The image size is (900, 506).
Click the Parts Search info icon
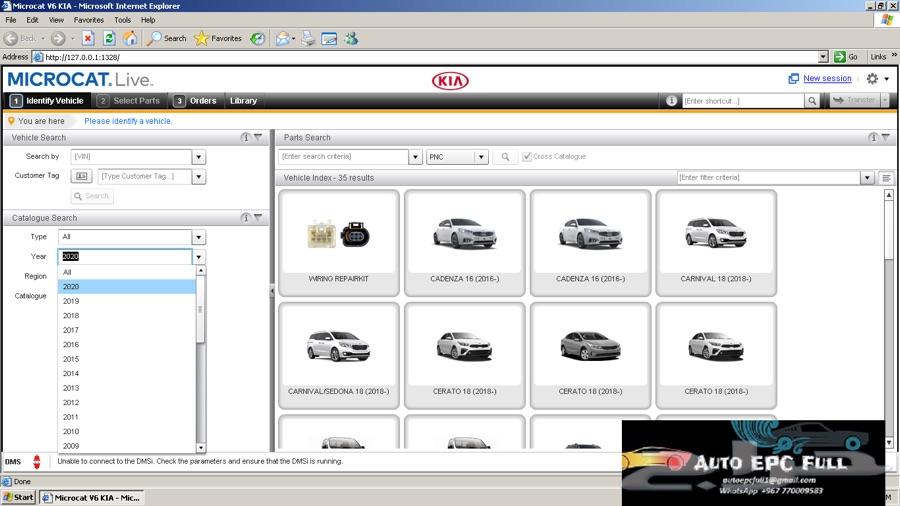pyautogui.click(x=873, y=137)
